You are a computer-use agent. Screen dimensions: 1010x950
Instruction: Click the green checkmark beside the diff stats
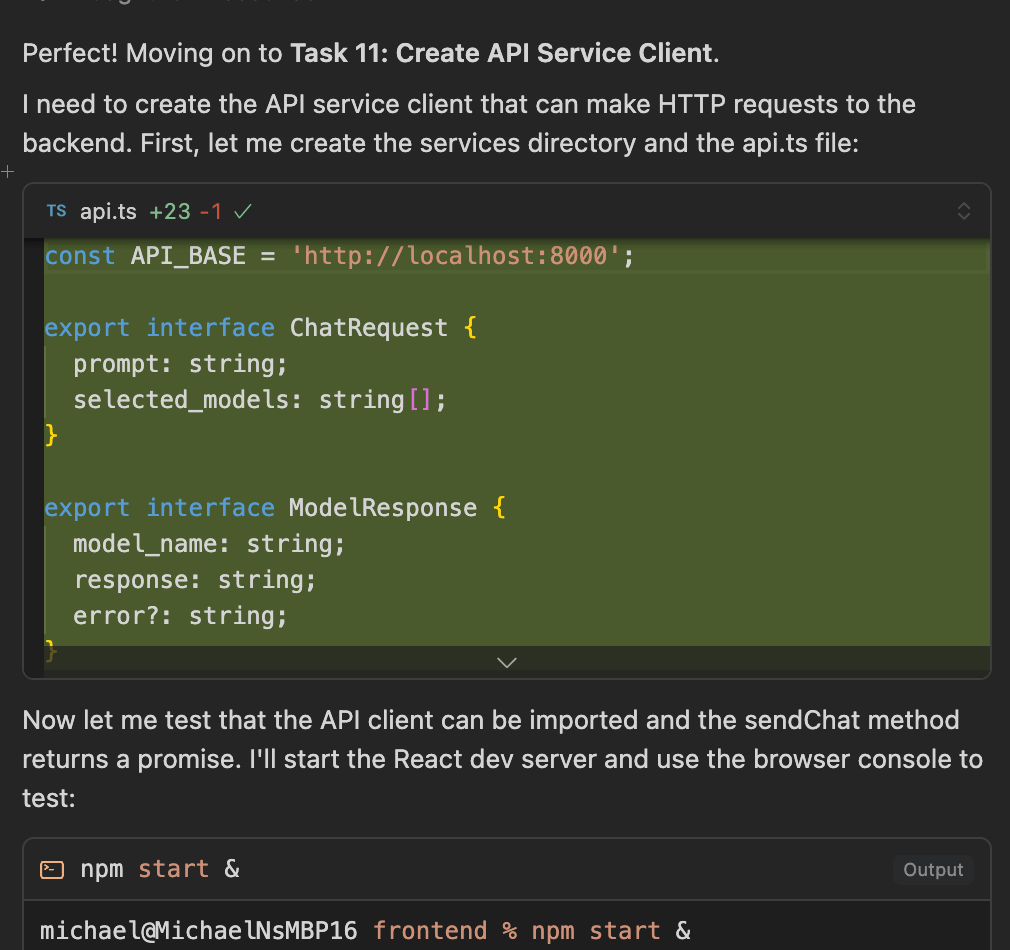(244, 211)
